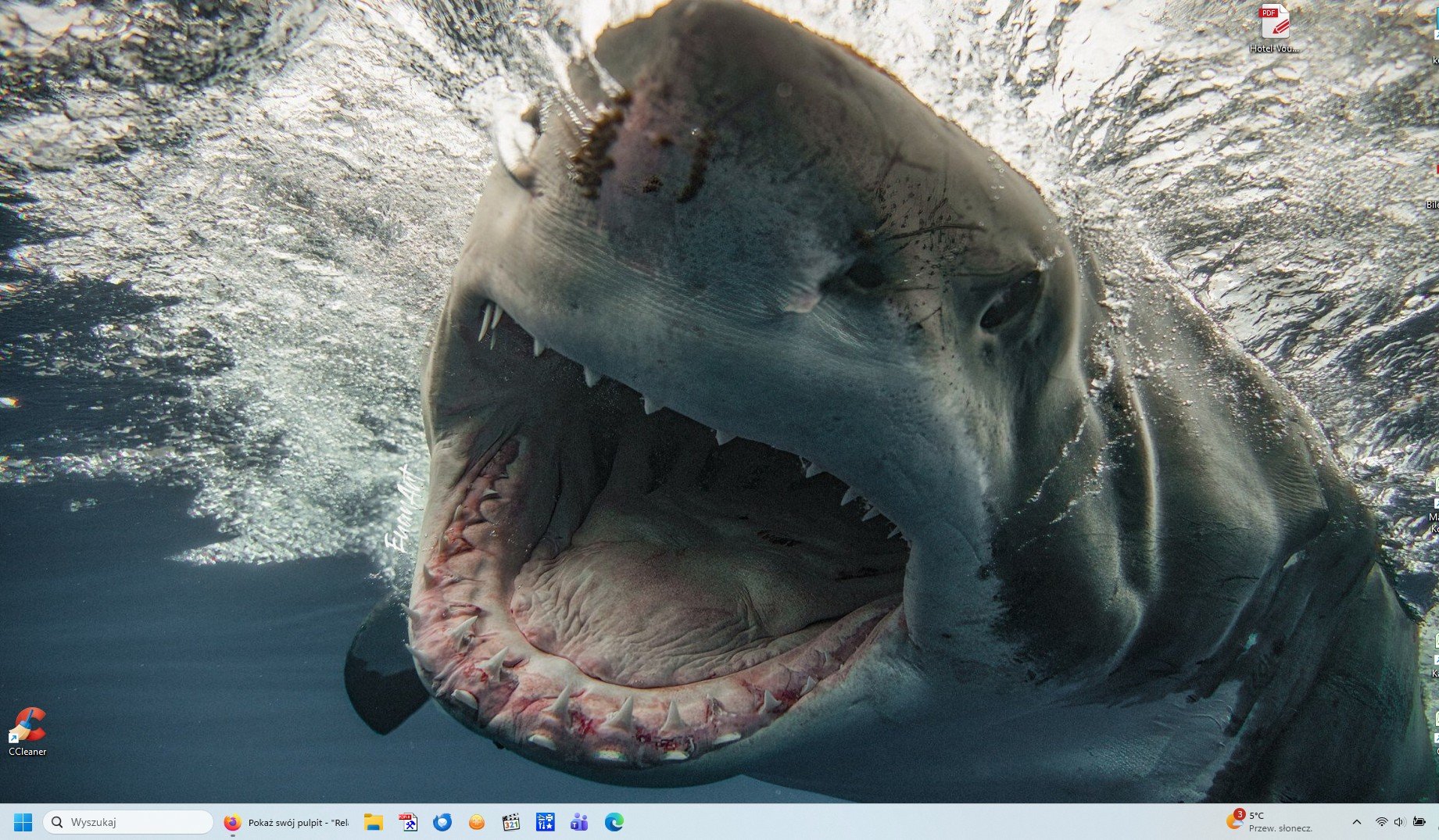Open File Explorer from the taskbar

click(374, 822)
